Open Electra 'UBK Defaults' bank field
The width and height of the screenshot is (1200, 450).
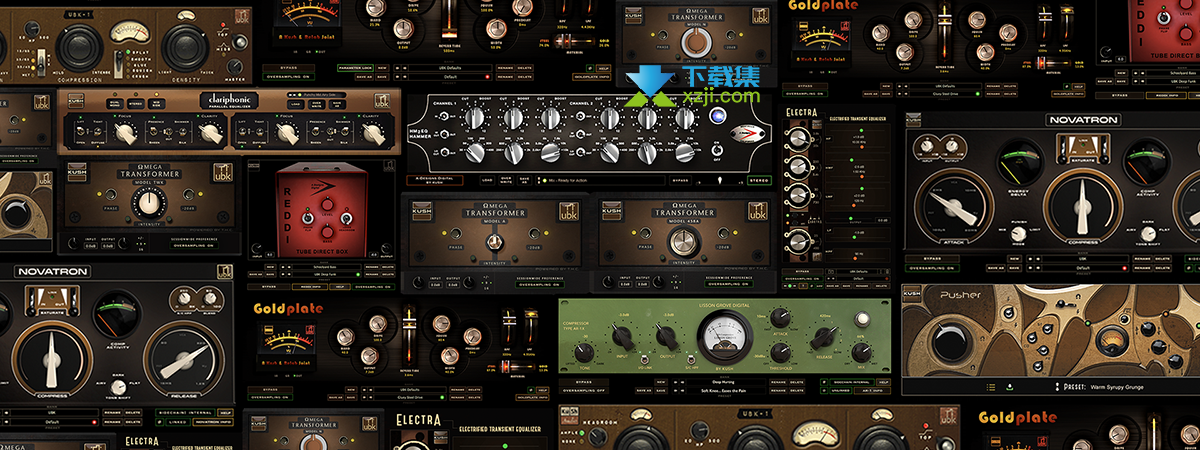point(856,272)
